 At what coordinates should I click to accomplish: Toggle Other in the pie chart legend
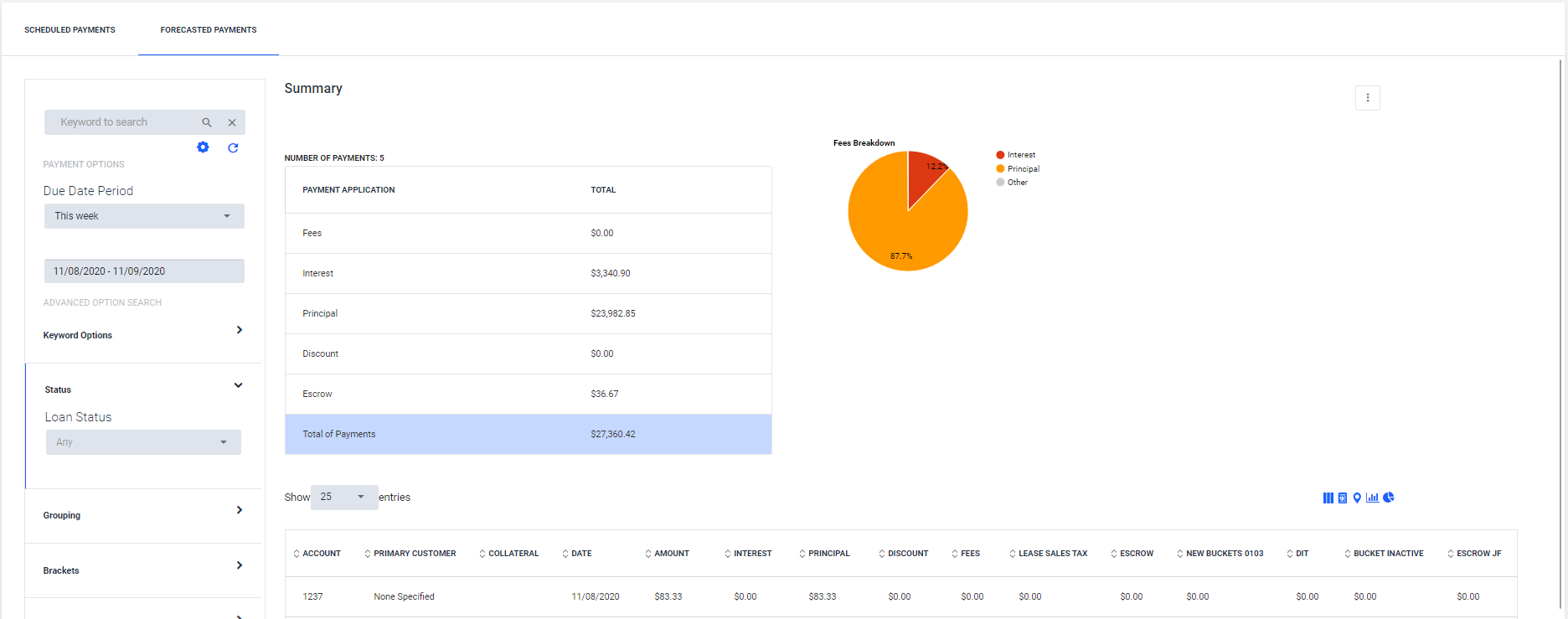tap(1012, 182)
